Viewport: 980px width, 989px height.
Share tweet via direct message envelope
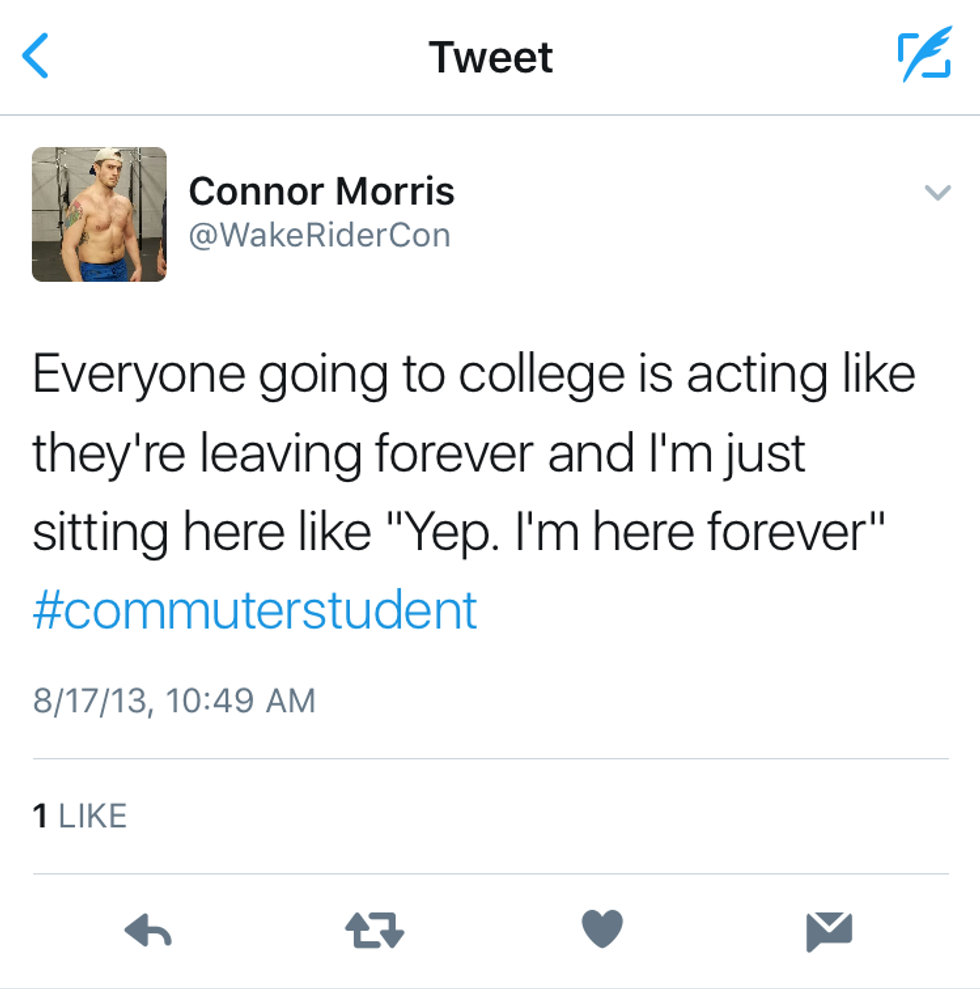point(829,932)
